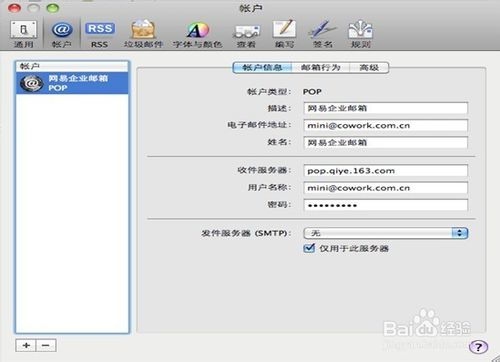Click the 姓名 name input field
Screen dimensions: 500x362
(386, 143)
